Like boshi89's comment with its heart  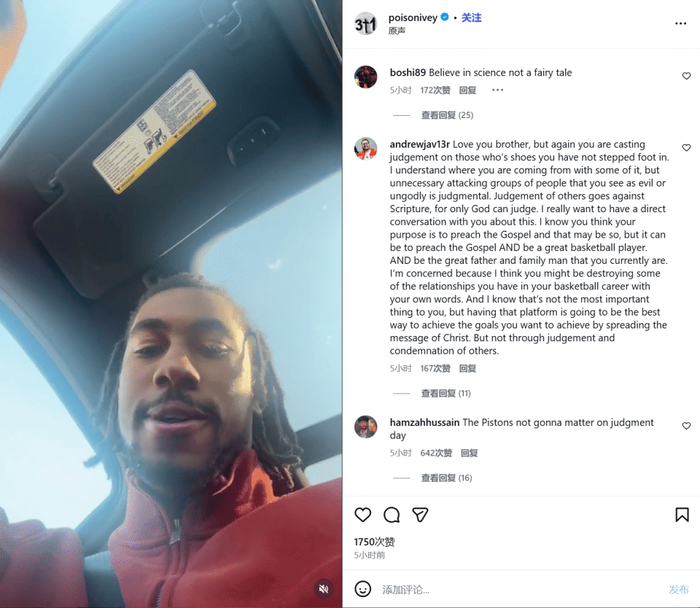(x=686, y=76)
